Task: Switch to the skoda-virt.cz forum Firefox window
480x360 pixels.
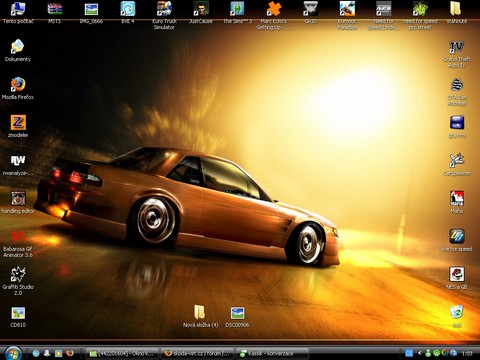Action: point(198,353)
